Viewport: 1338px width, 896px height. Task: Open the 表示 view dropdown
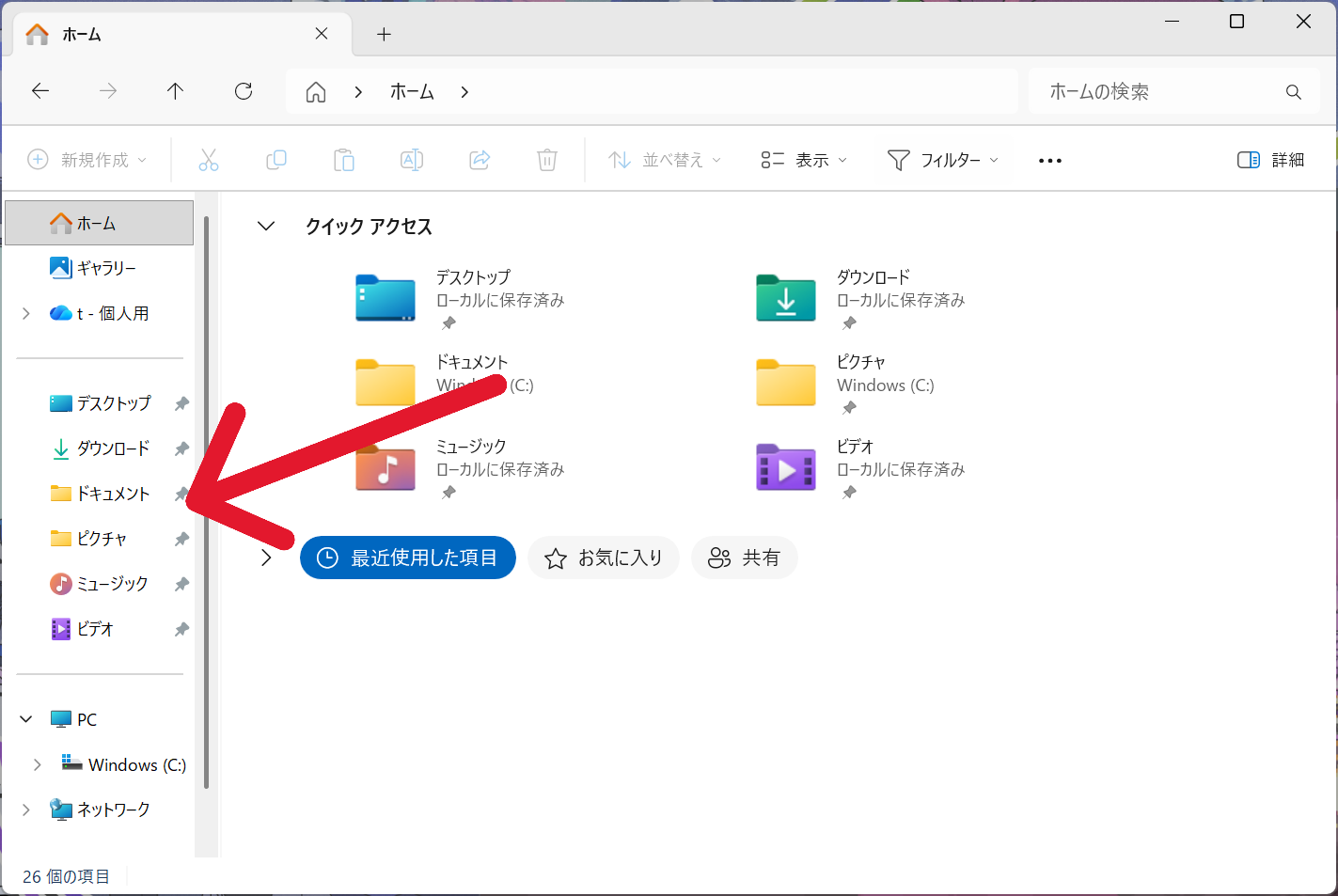click(804, 160)
